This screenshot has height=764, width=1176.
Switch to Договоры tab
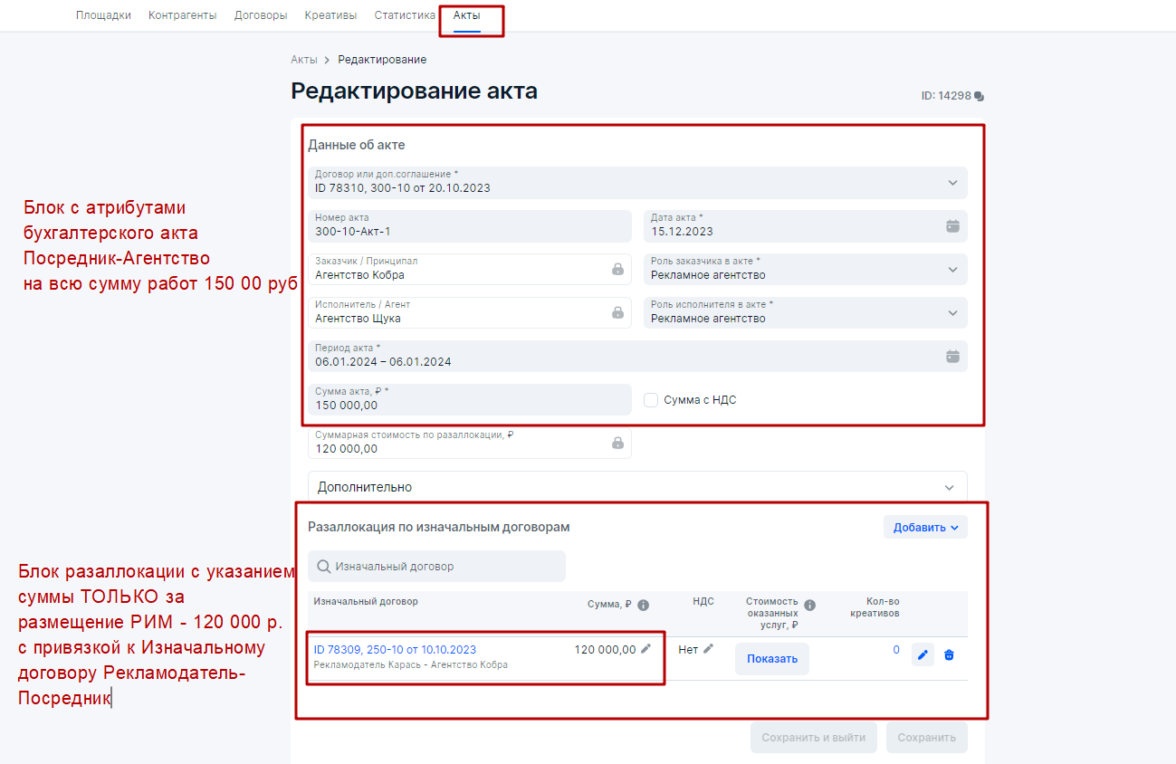click(x=260, y=15)
